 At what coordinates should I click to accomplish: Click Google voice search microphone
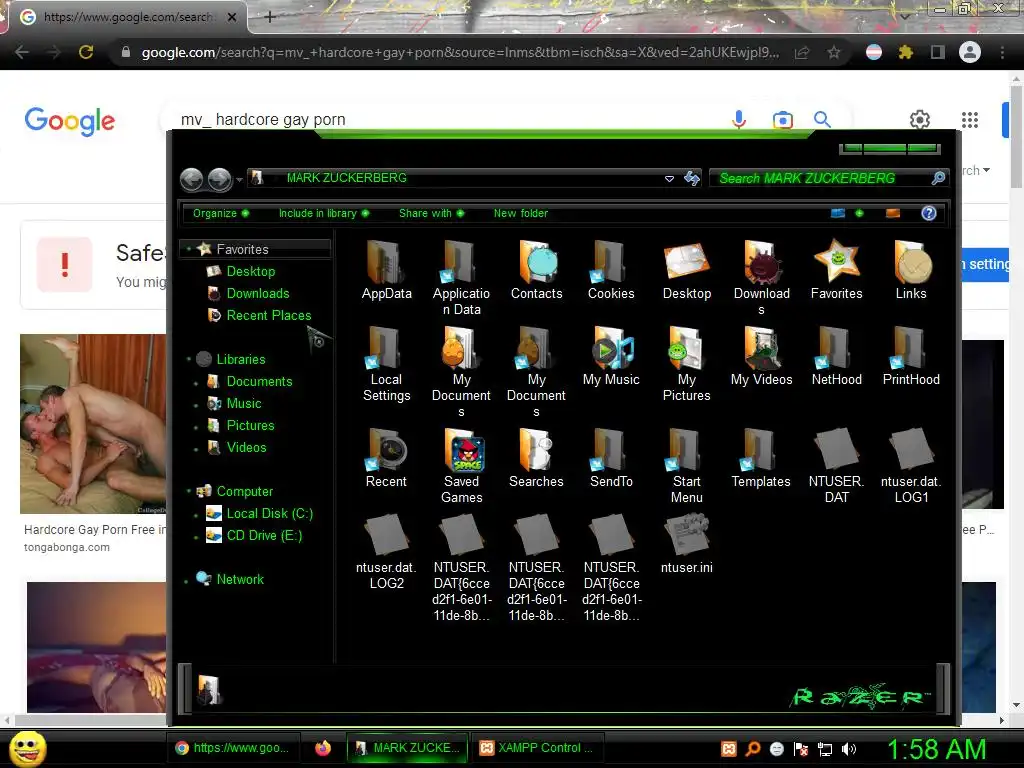[739, 120]
